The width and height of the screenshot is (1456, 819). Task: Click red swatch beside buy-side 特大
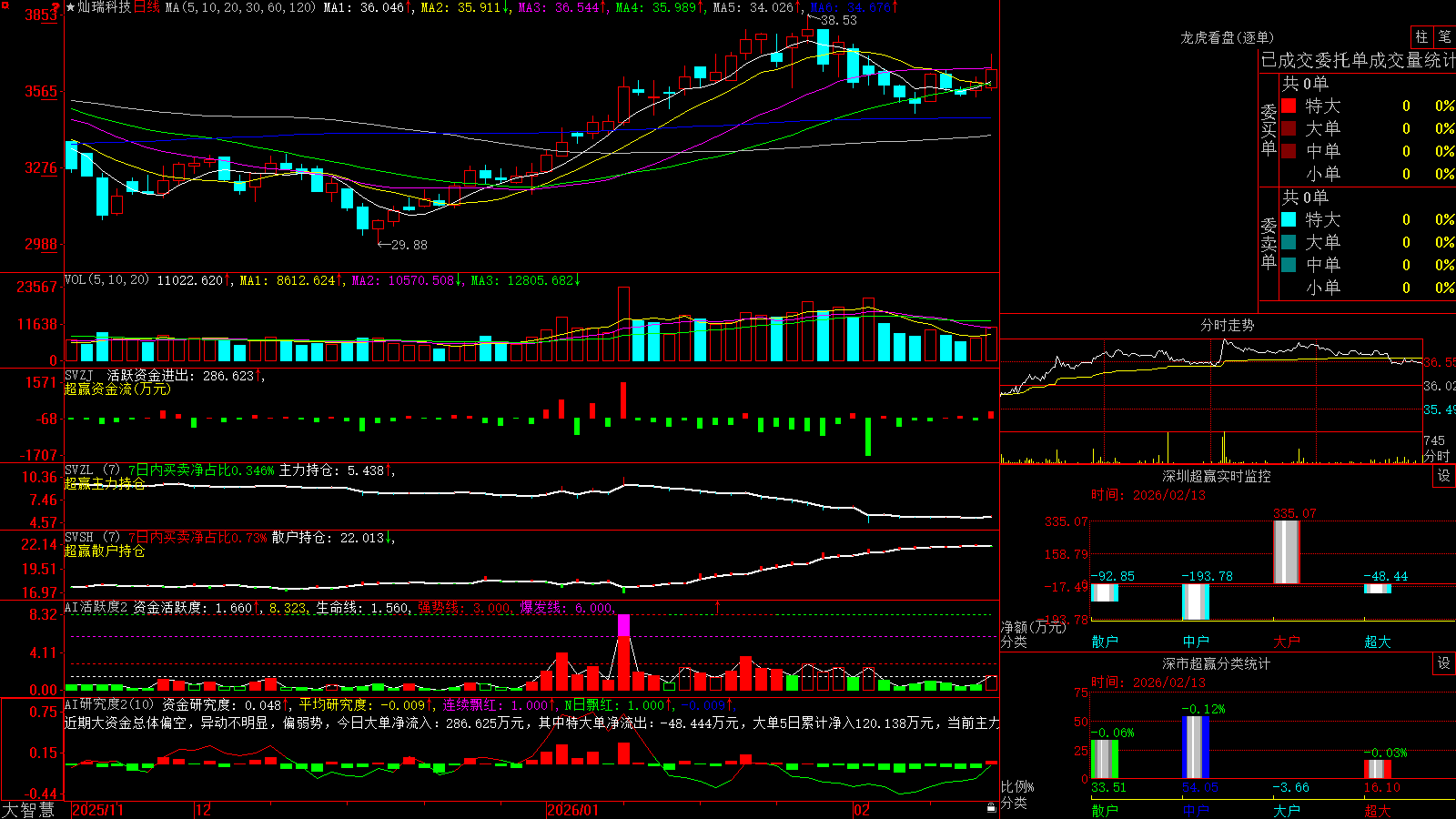click(1289, 106)
